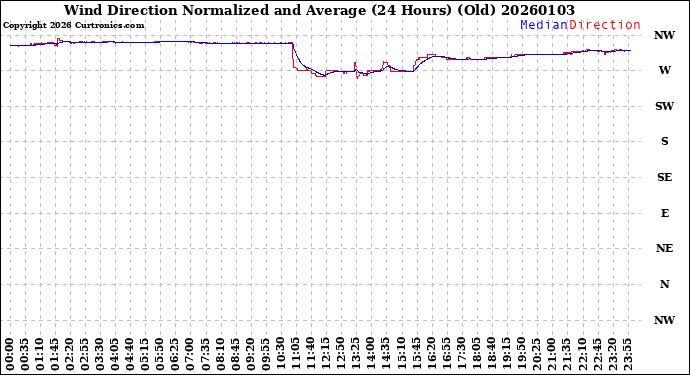690x375 pixels.
Task: Click the chart title text
Action: click(x=319, y=10)
